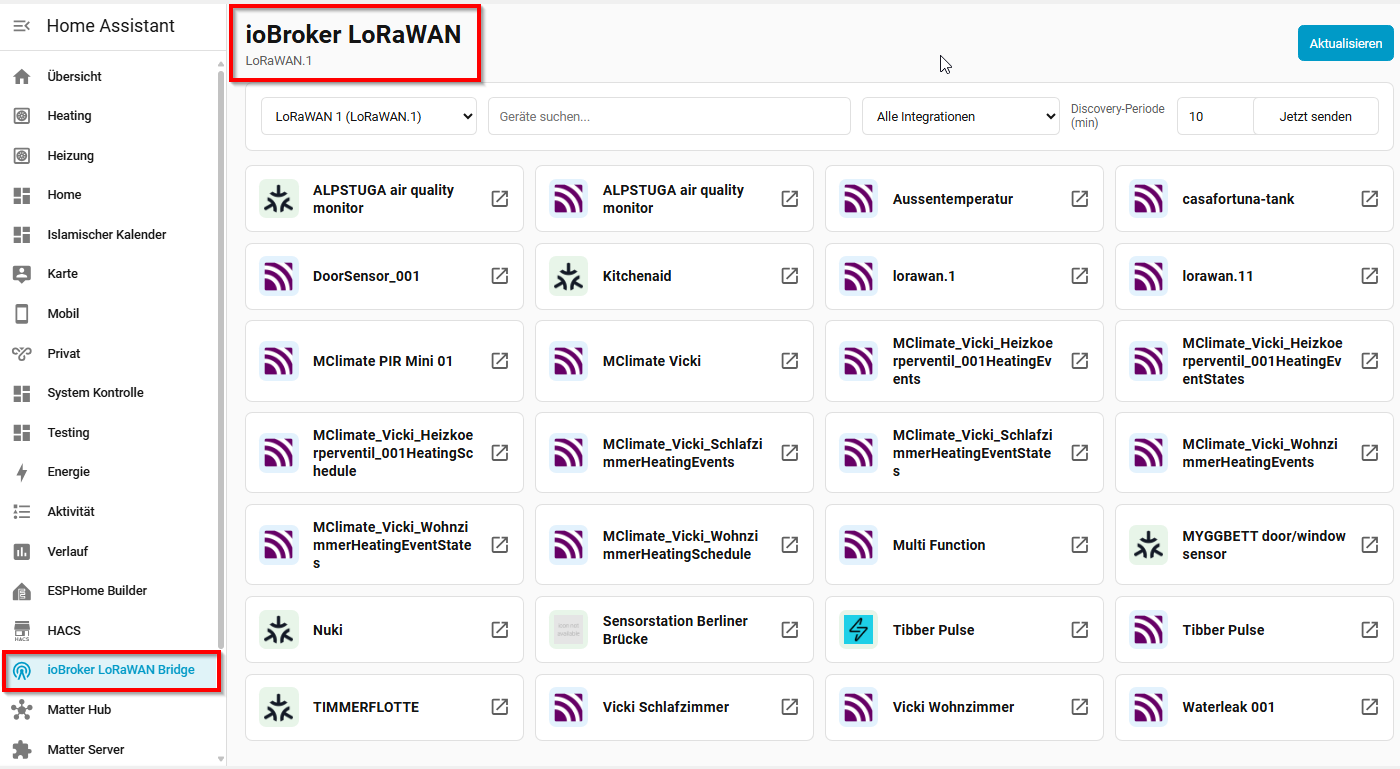The width and height of the screenshot is (1400, 769).
Task: Select MClimate_Vicki_WohnzimmerHeatingEventStates device name
Action: click(x=392, y=545)
